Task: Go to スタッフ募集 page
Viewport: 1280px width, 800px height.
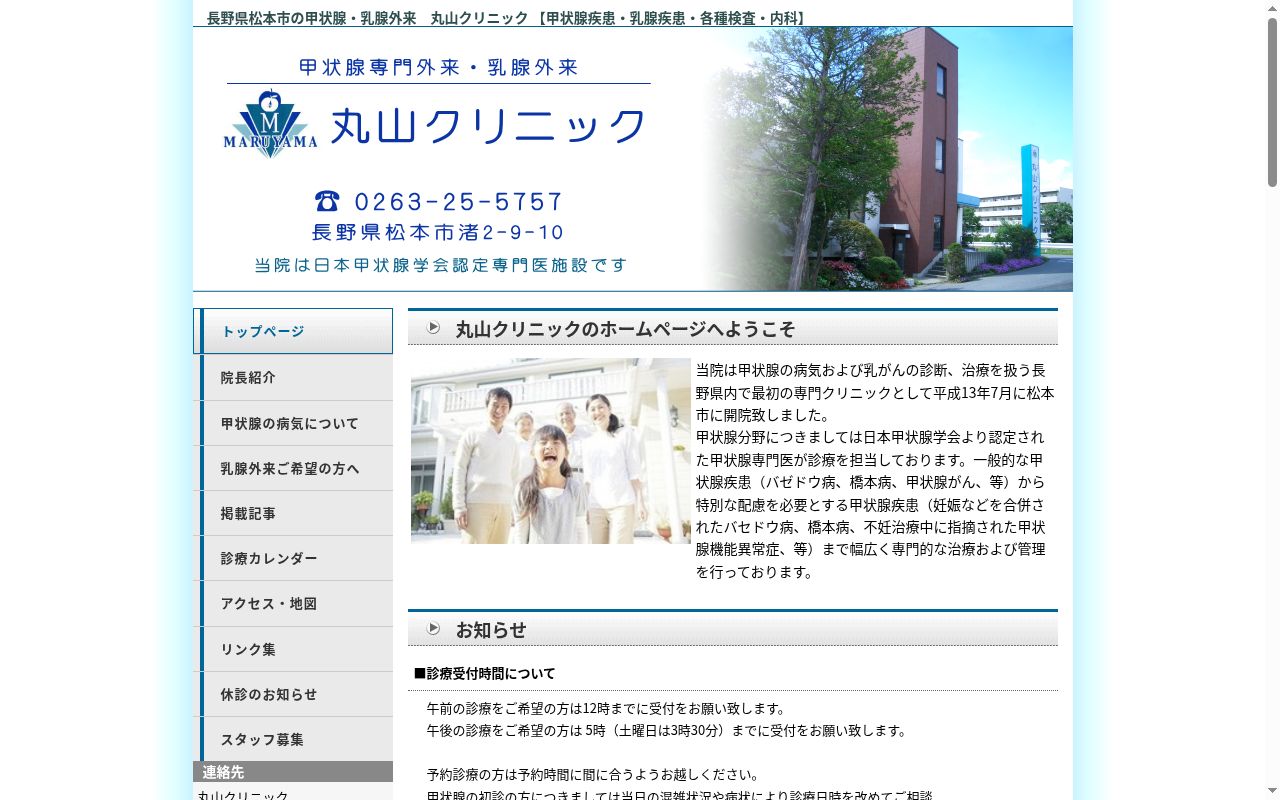Action: (293, 739)
